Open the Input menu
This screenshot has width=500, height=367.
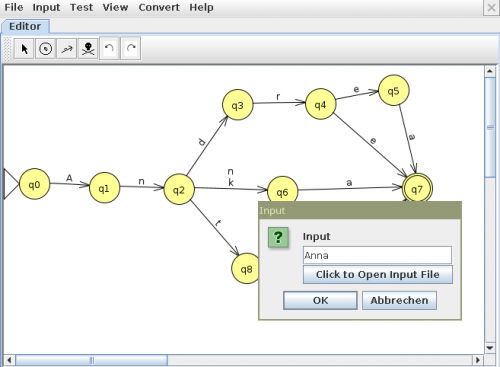coord(46,7)
